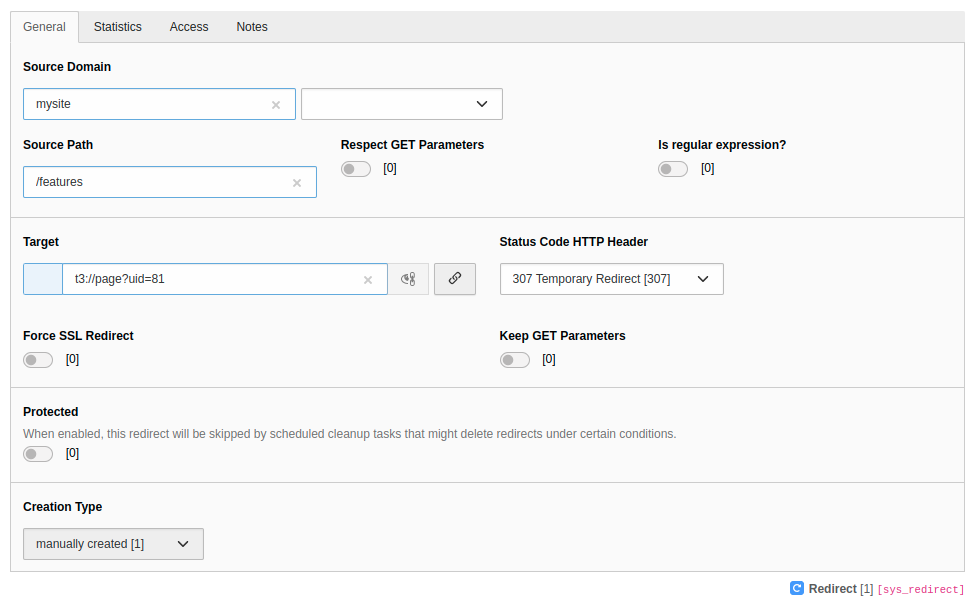
Task: Toggle the Is regular expression switch
Action: pyautogui.click(x=673, y=169)
